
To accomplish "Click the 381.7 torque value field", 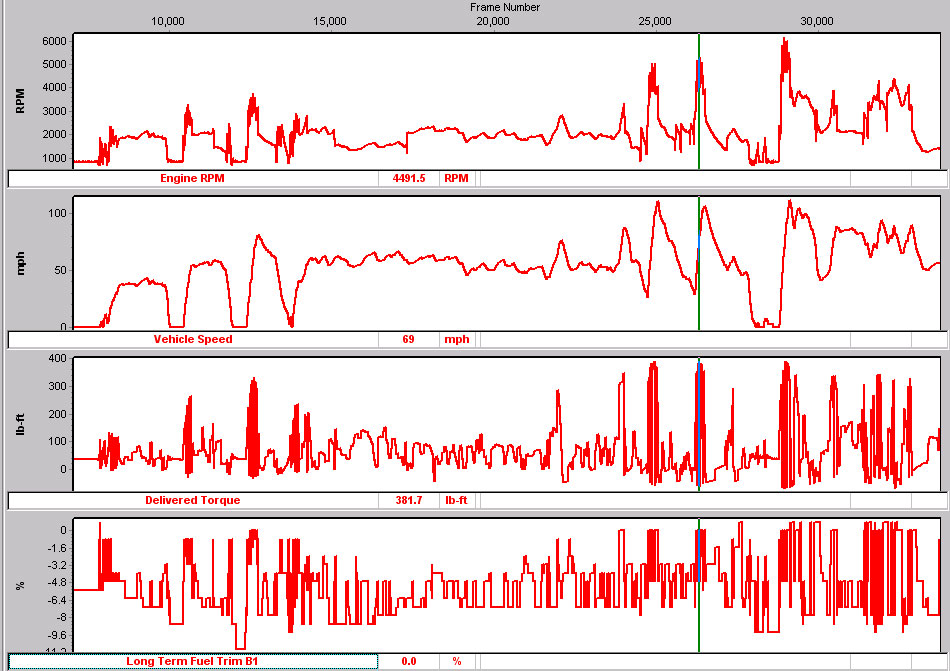I will coord(408,500).
